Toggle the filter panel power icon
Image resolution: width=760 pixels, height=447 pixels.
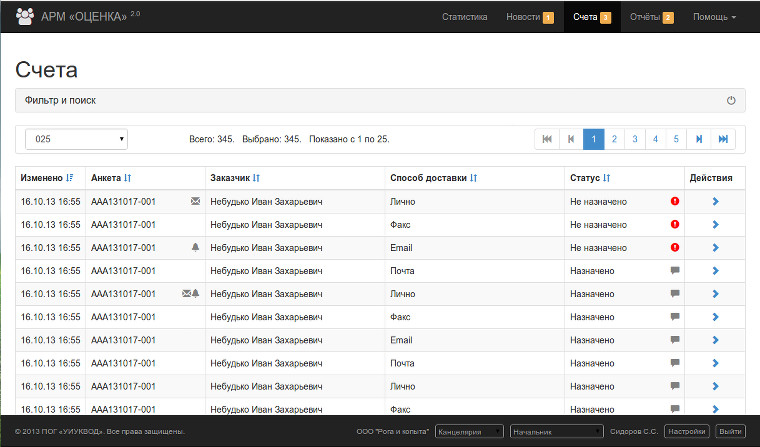[x=731, y=100]
